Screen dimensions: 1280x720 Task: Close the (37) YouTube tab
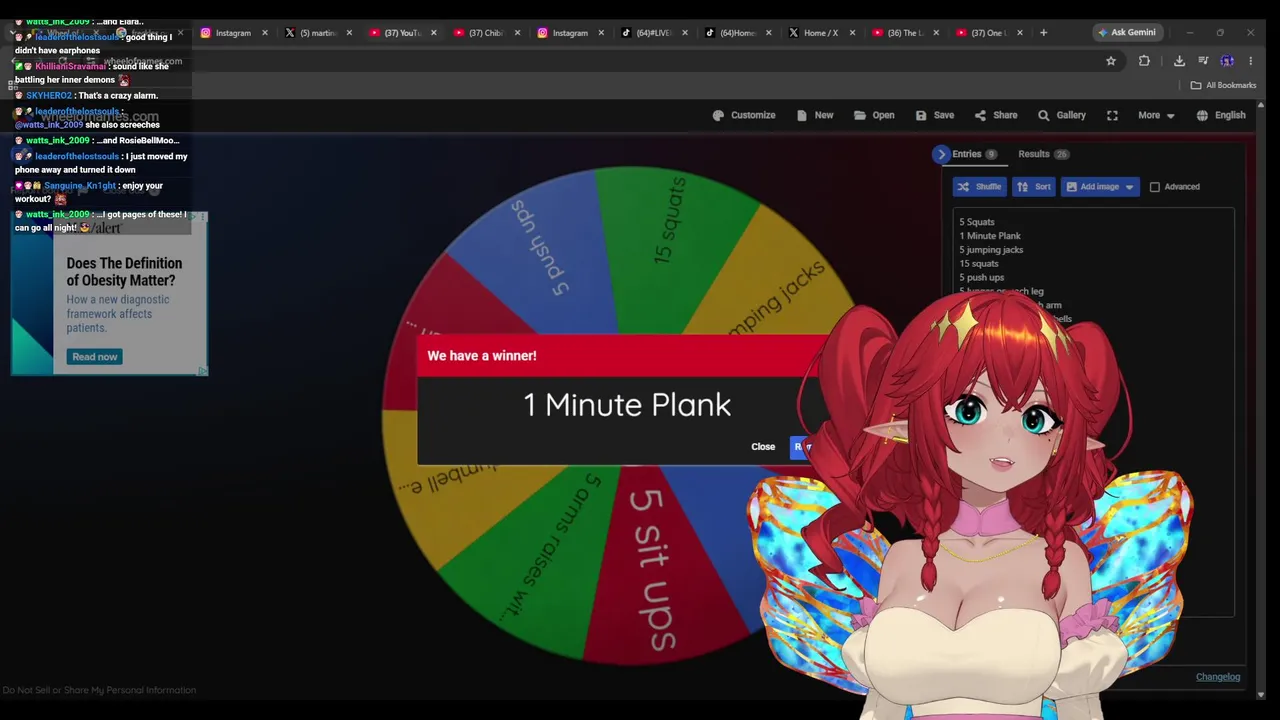(433, 33)
